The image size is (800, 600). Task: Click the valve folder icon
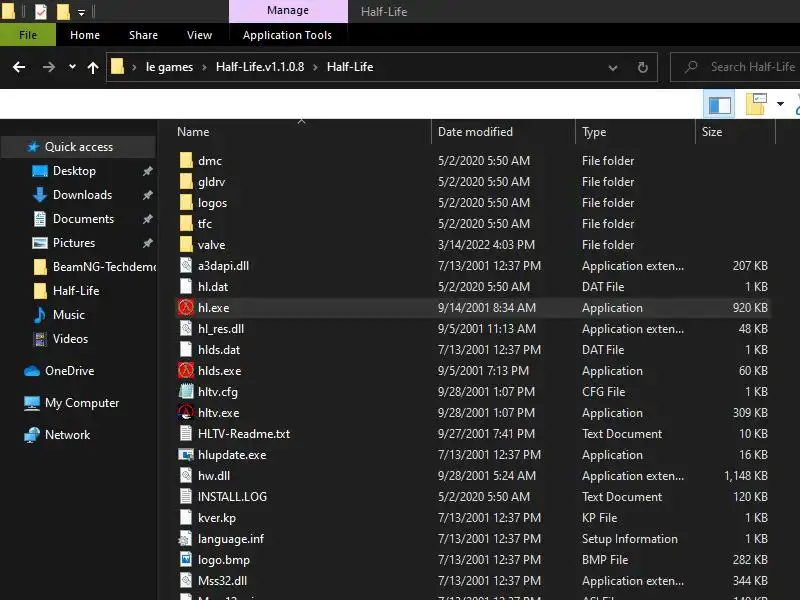click(186, 245)
